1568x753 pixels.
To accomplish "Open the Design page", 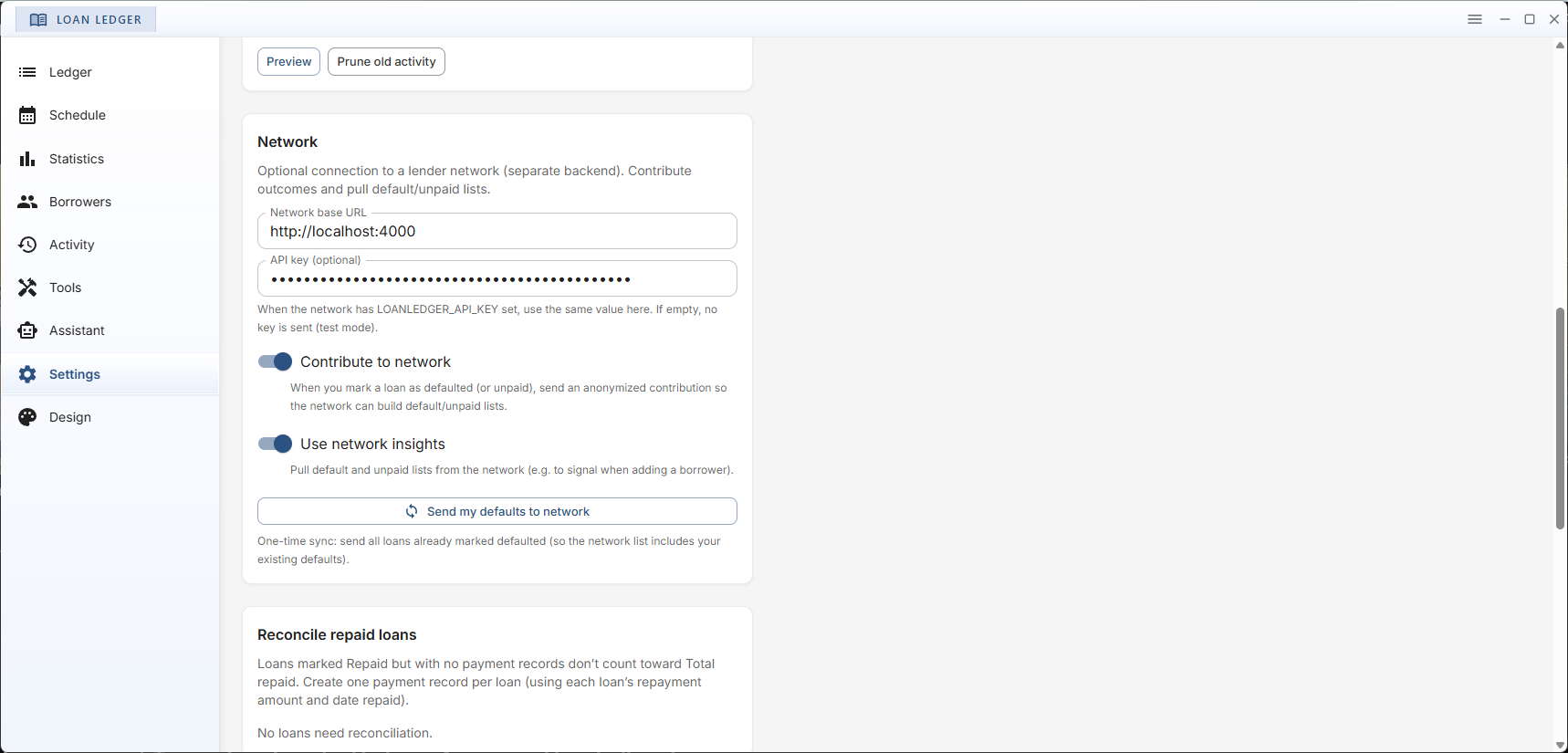I will (110, 417).
